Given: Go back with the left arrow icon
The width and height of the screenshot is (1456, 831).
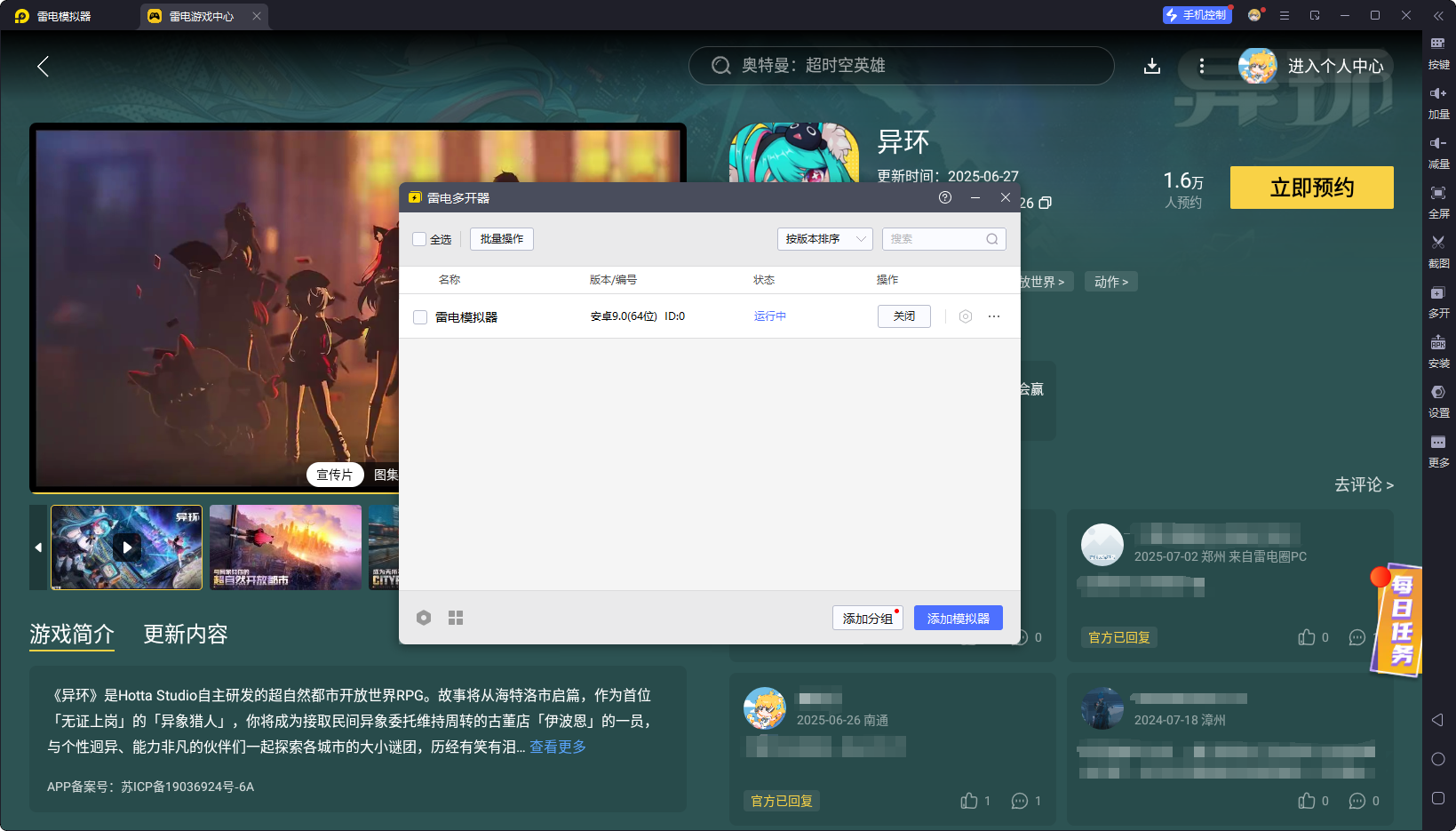Looking at the screenshot, I should point(43,66).
